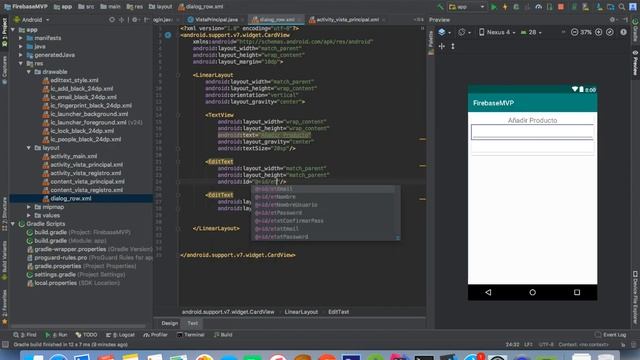The image size is (640, 360).
Task: Open Search Everywhere magnifier icon
Action: 622,7
